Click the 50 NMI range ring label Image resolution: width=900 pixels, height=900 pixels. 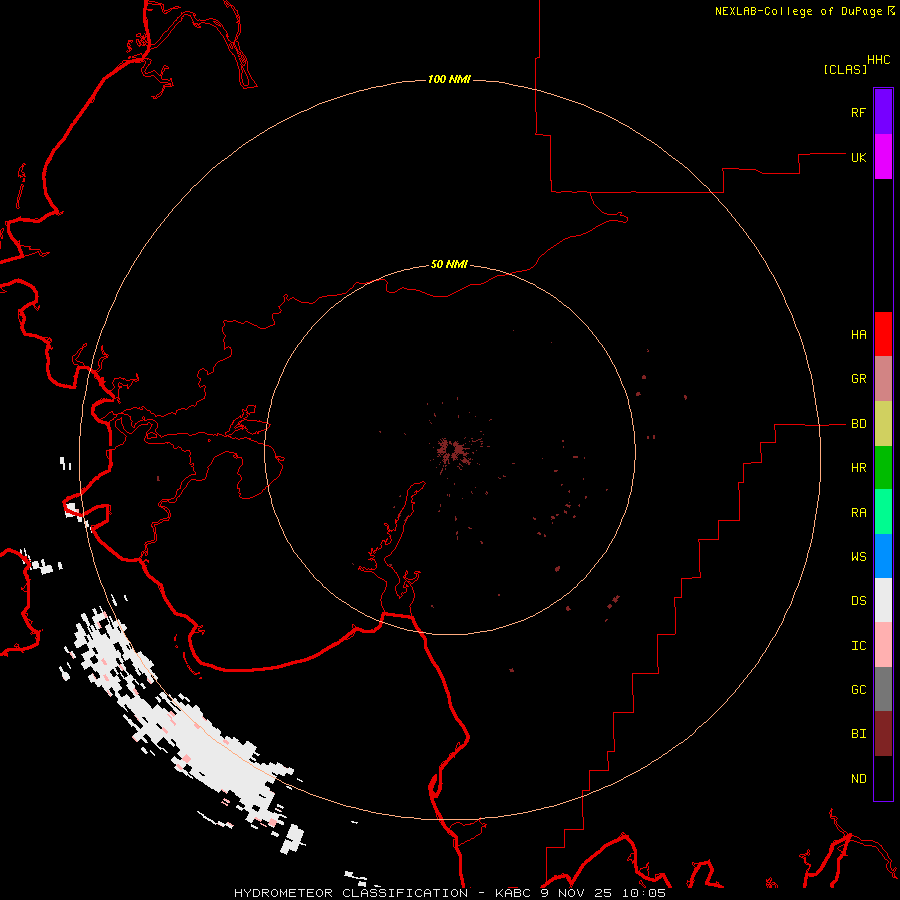coord(449,264)
